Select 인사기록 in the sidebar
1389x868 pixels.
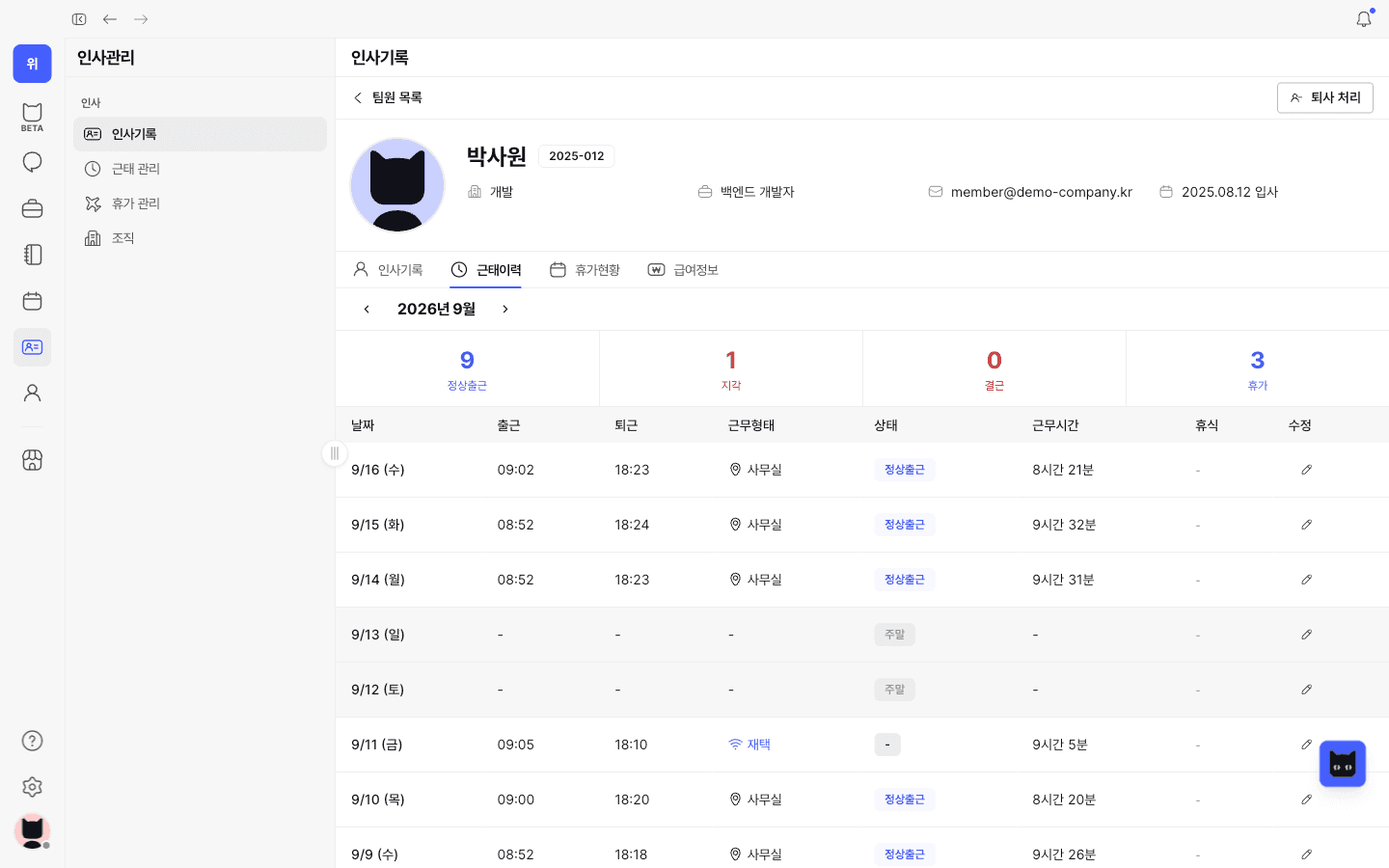200,134
